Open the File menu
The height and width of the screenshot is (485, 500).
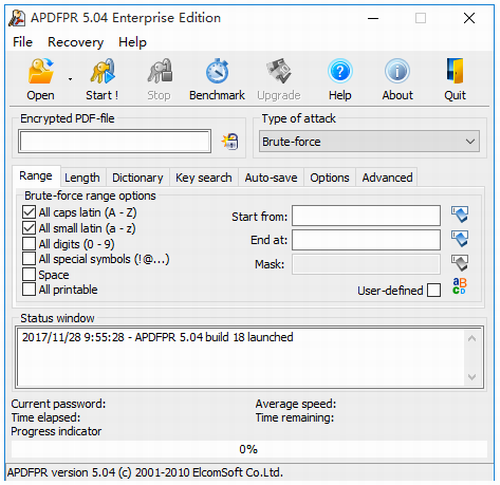click(23, 42)
